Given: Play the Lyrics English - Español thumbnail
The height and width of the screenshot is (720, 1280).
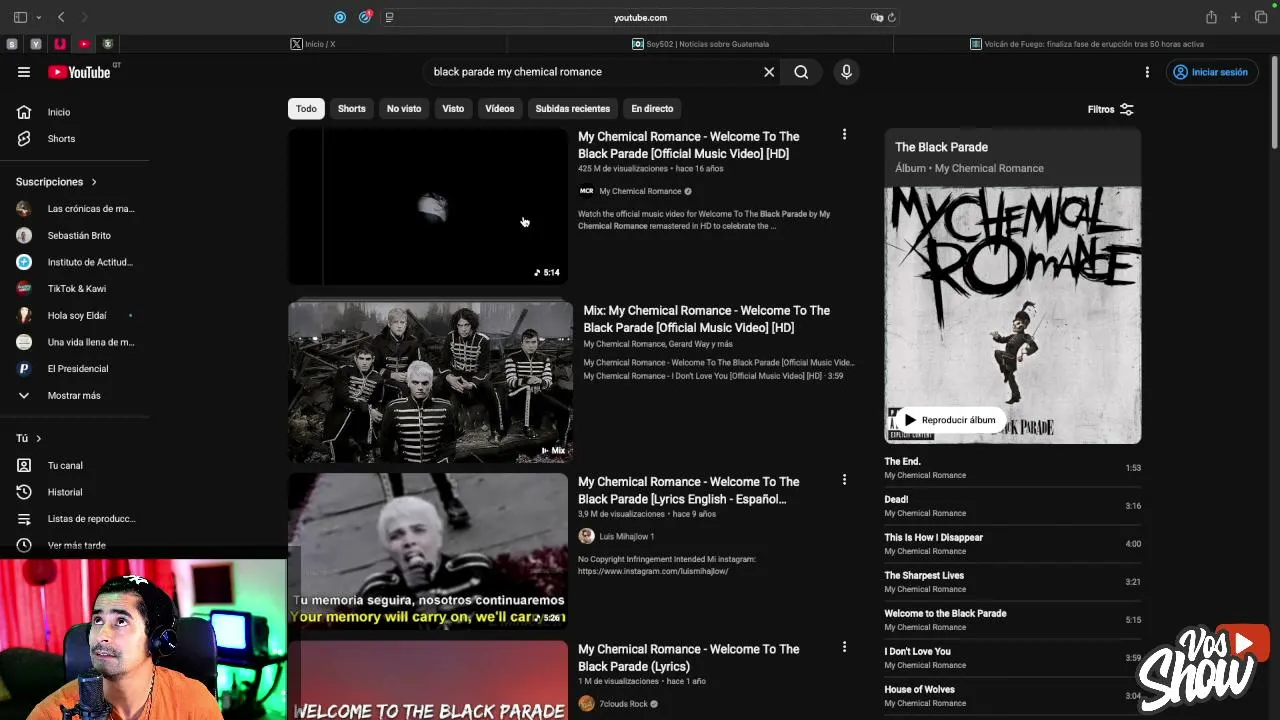Looking at the screenshot, I should point(428,551).
